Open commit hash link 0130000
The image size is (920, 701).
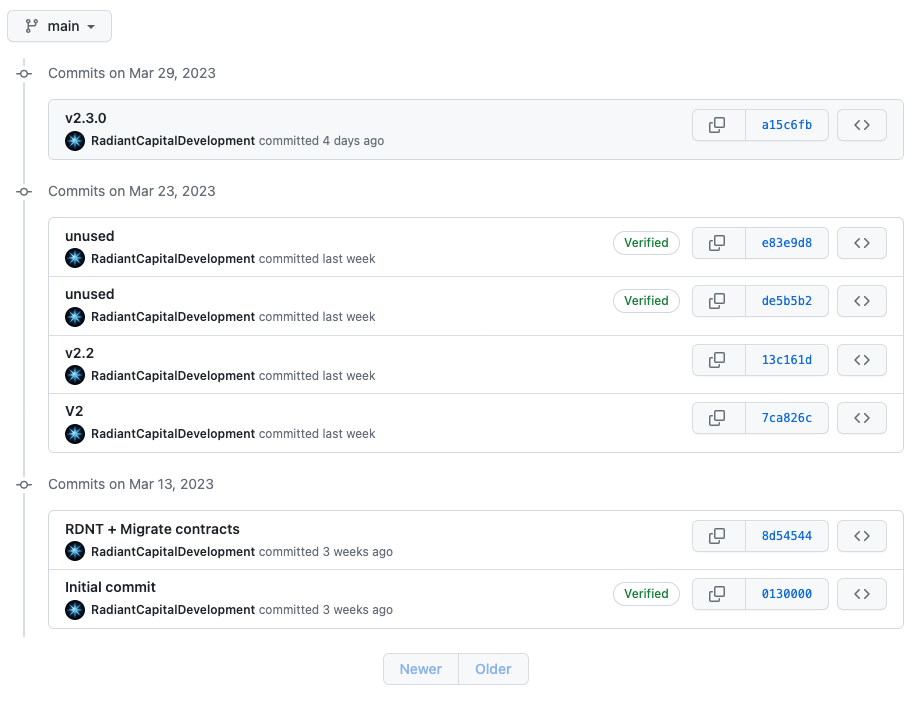pos(787,594)
